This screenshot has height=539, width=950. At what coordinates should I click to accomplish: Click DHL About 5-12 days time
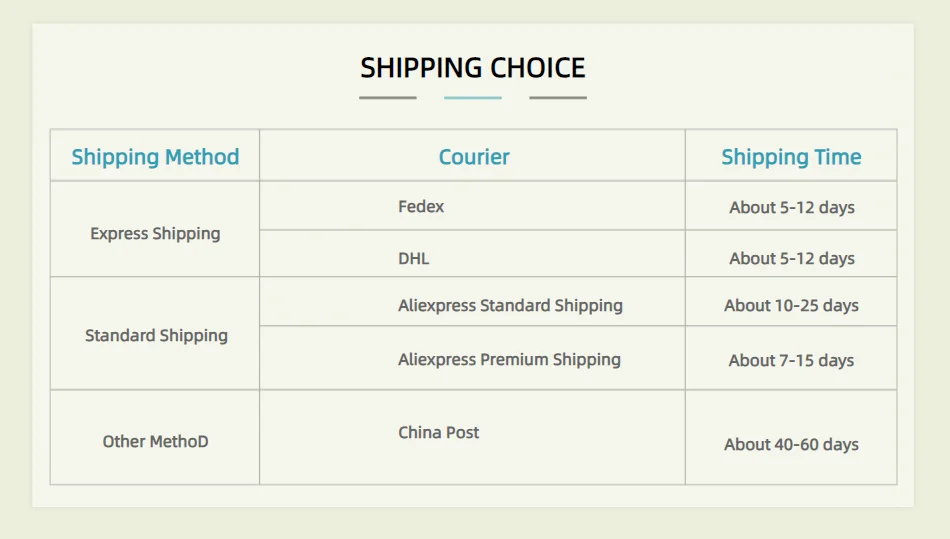[791, 258]
